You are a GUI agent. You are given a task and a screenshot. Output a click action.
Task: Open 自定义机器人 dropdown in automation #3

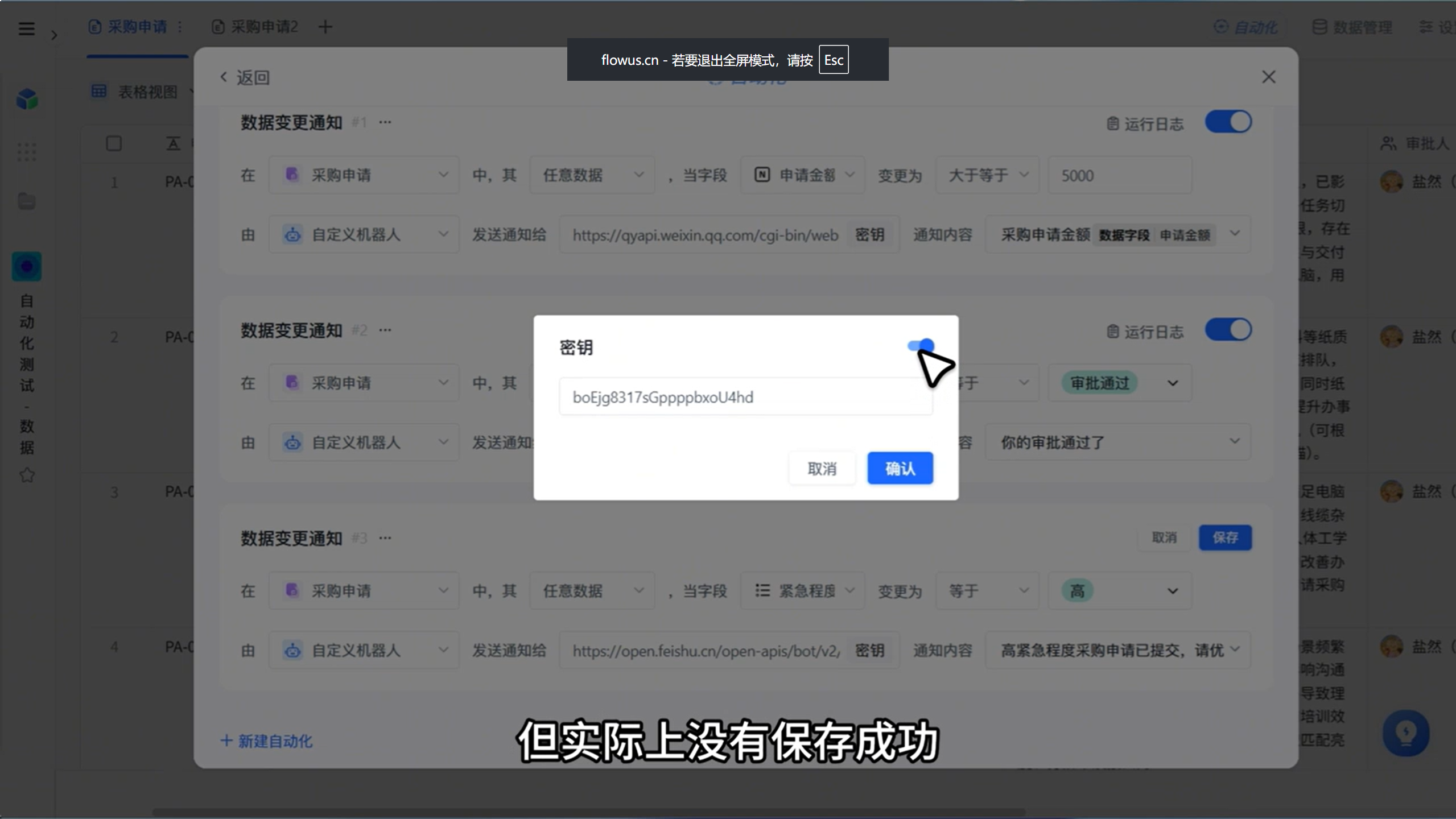364,650
